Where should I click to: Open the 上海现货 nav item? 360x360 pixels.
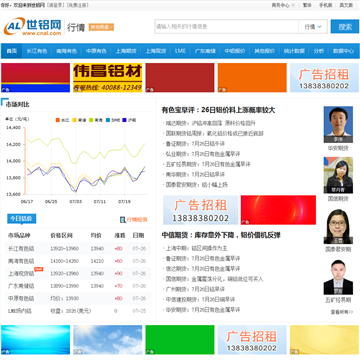pos(156,51)
